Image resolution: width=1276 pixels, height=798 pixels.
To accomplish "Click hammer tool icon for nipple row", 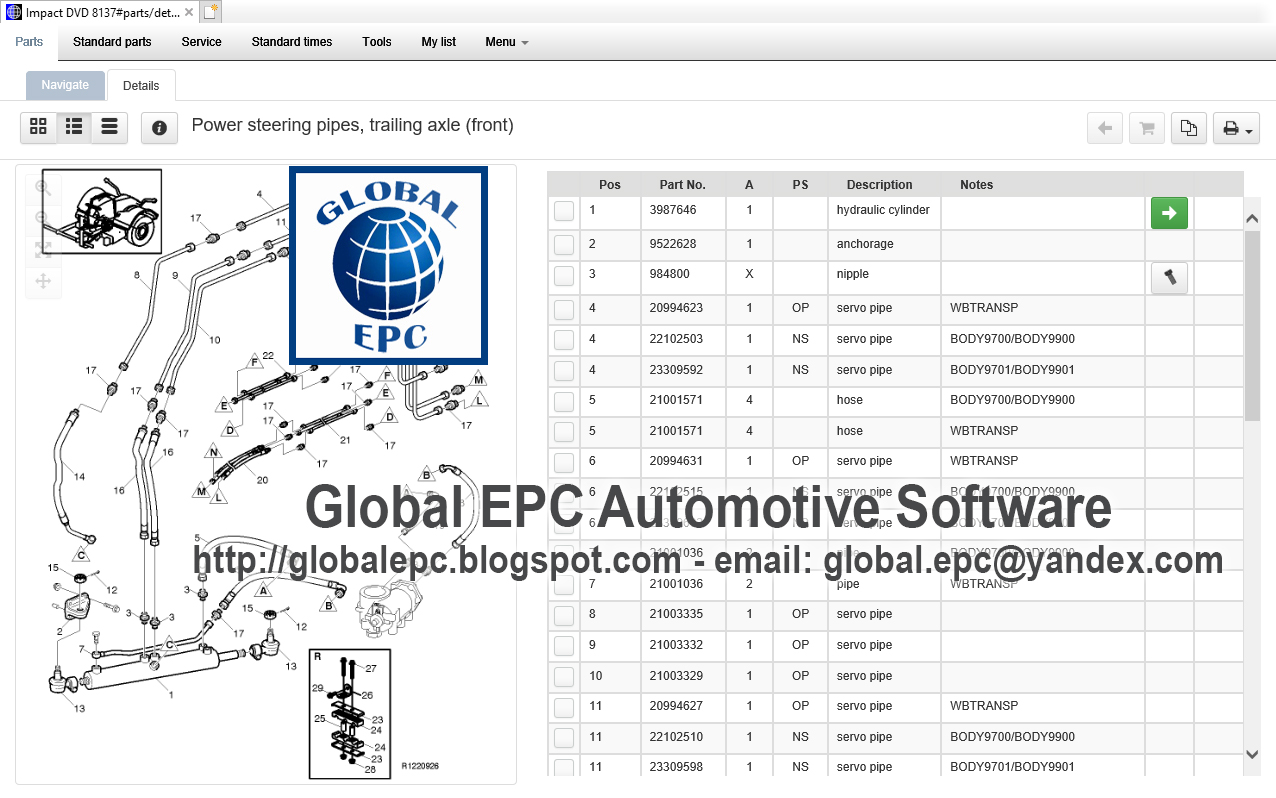I will pos(1169,278).
